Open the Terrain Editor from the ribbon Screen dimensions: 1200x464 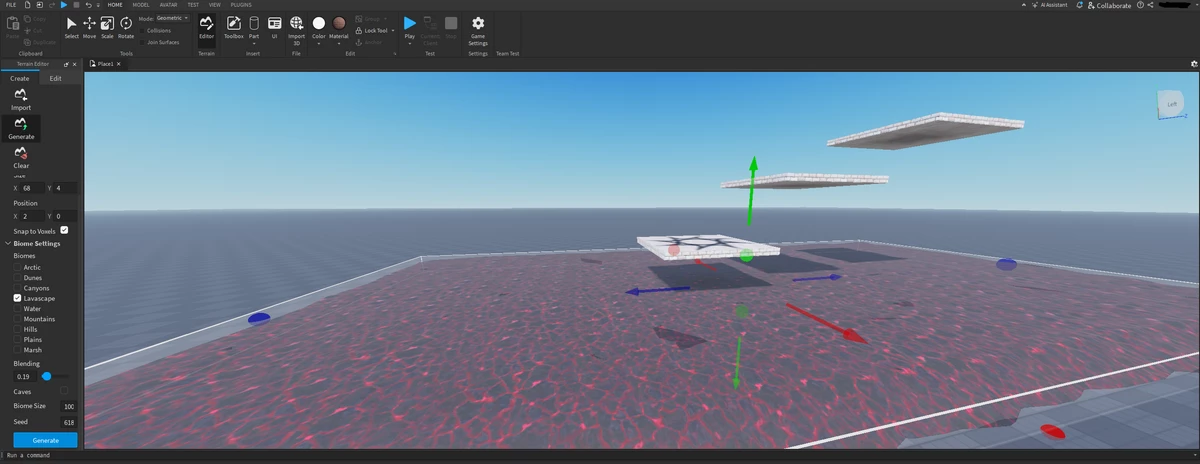pos(206,26)
